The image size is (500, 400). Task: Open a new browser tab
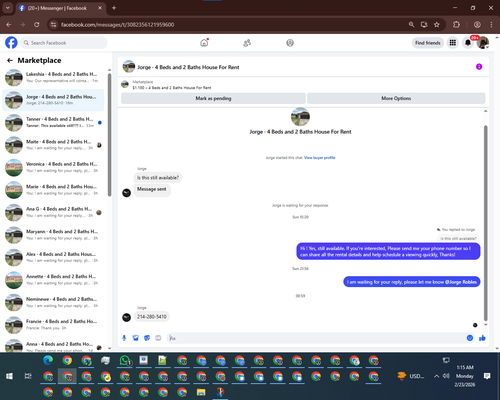point(114,8)
